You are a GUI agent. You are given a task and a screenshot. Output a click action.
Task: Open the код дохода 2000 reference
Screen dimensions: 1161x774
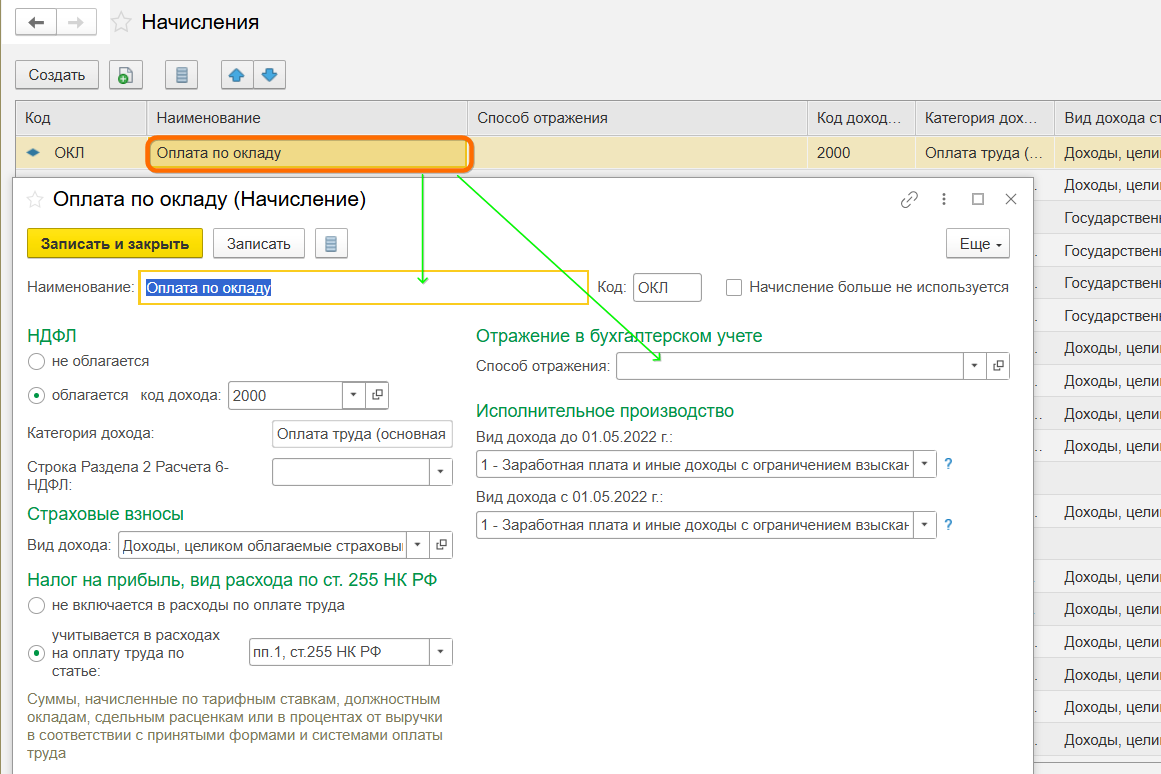tap(378, 395)
